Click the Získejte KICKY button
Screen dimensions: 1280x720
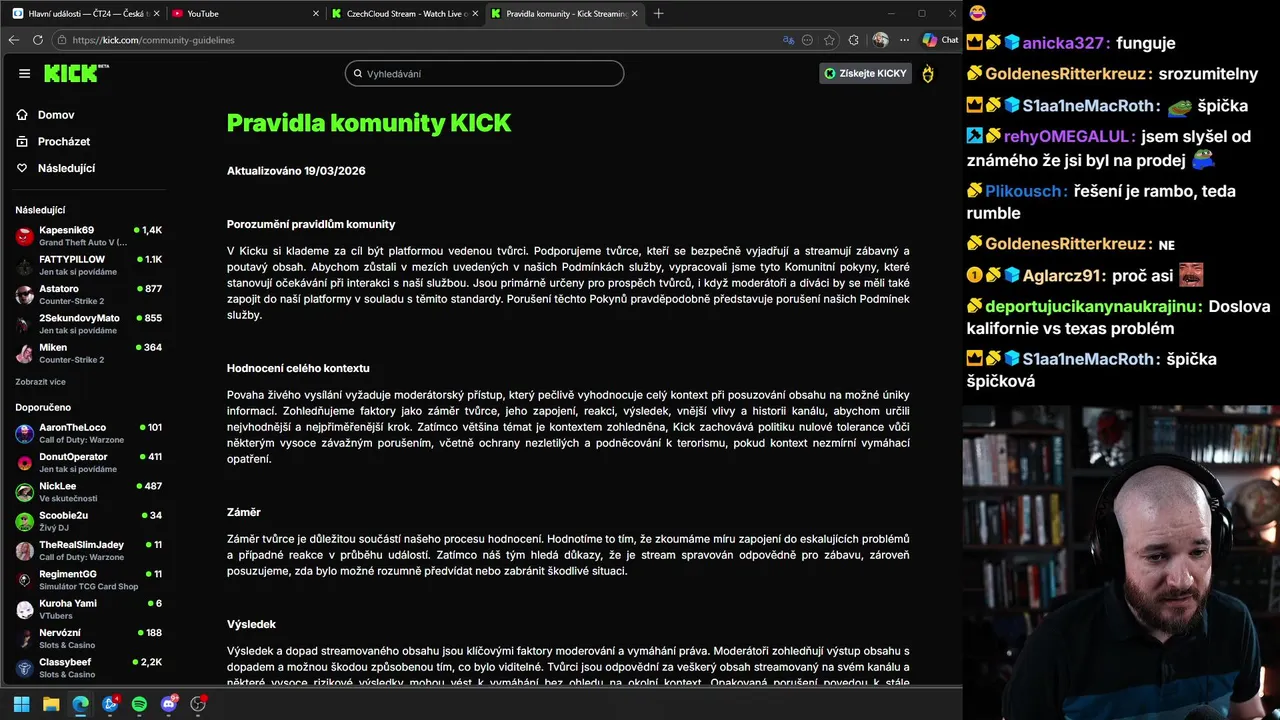[x=865, y=73]
